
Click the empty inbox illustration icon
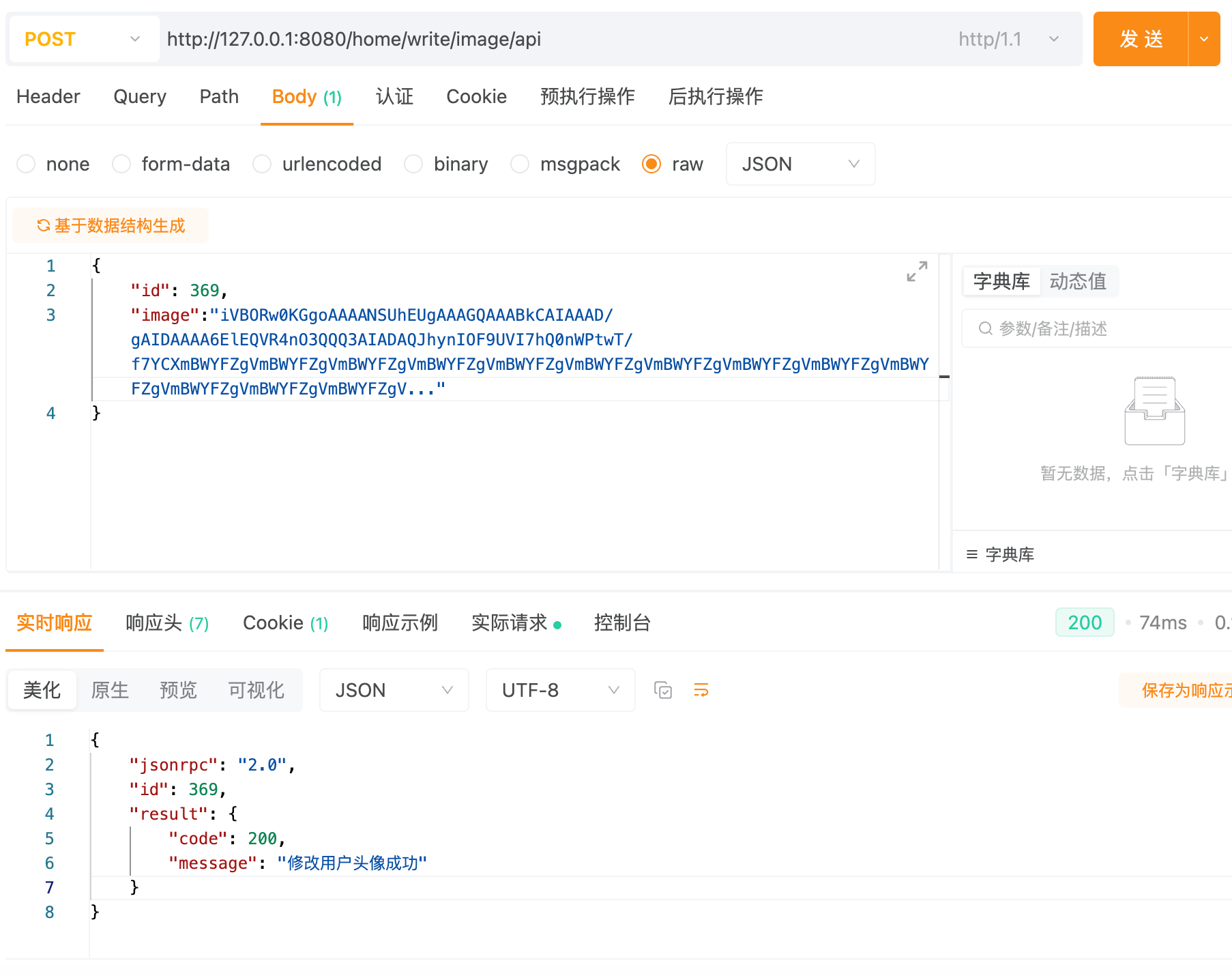point(1154,410)
